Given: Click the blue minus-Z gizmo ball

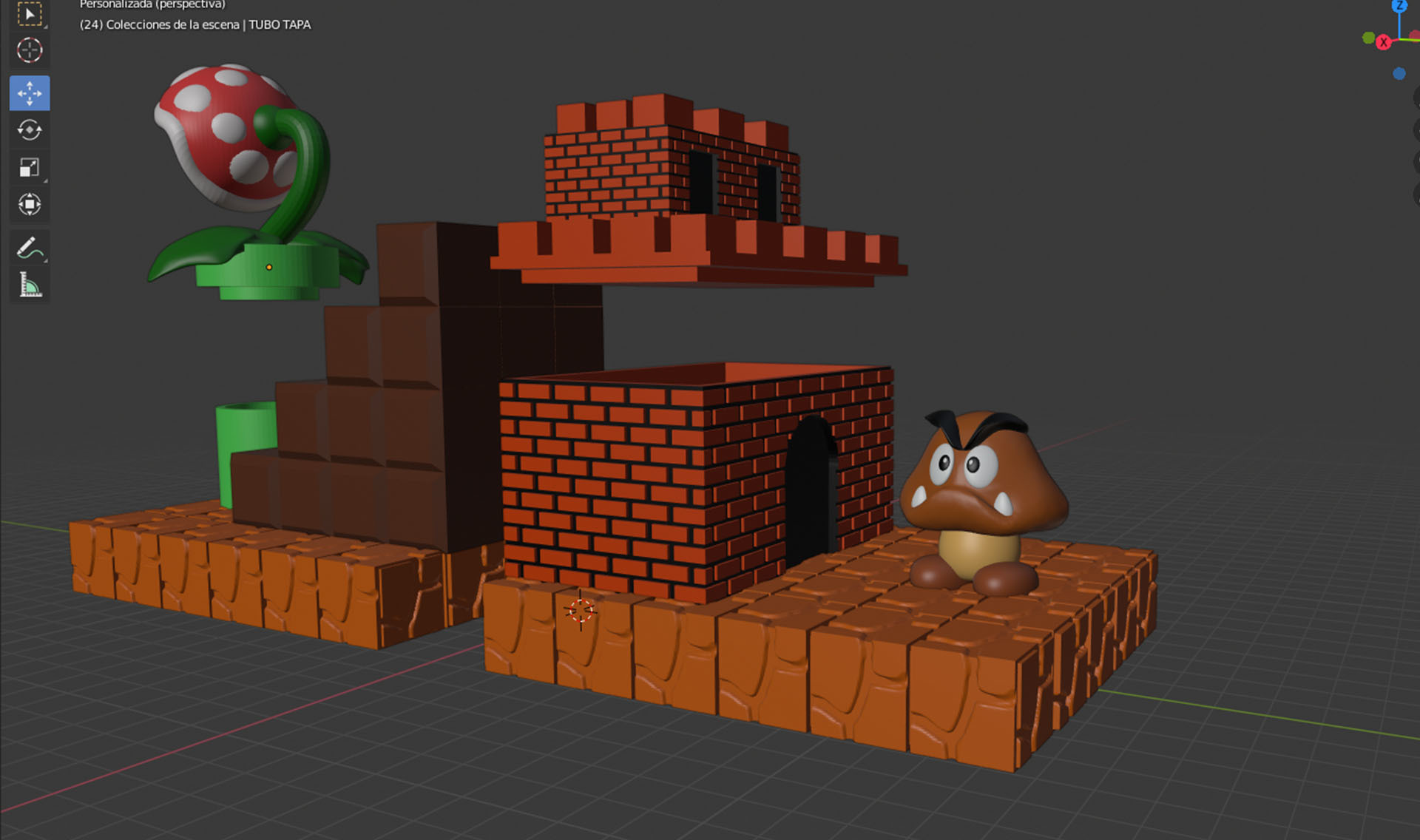Looking at the screenshot, I should [x=1399, y=72].
